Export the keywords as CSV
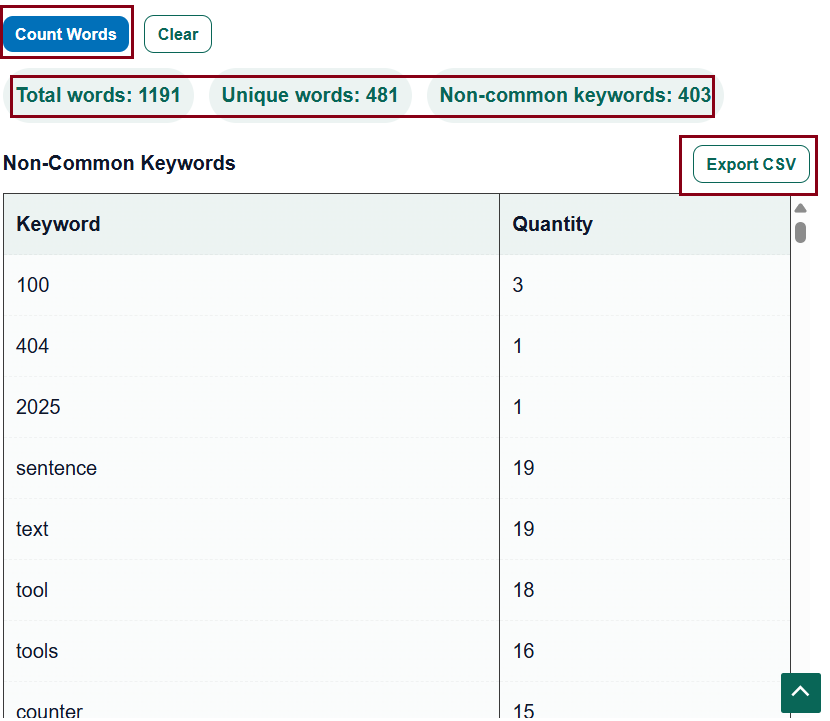The height and width of the screenshot is (721, 830). [x=751, y=164]
